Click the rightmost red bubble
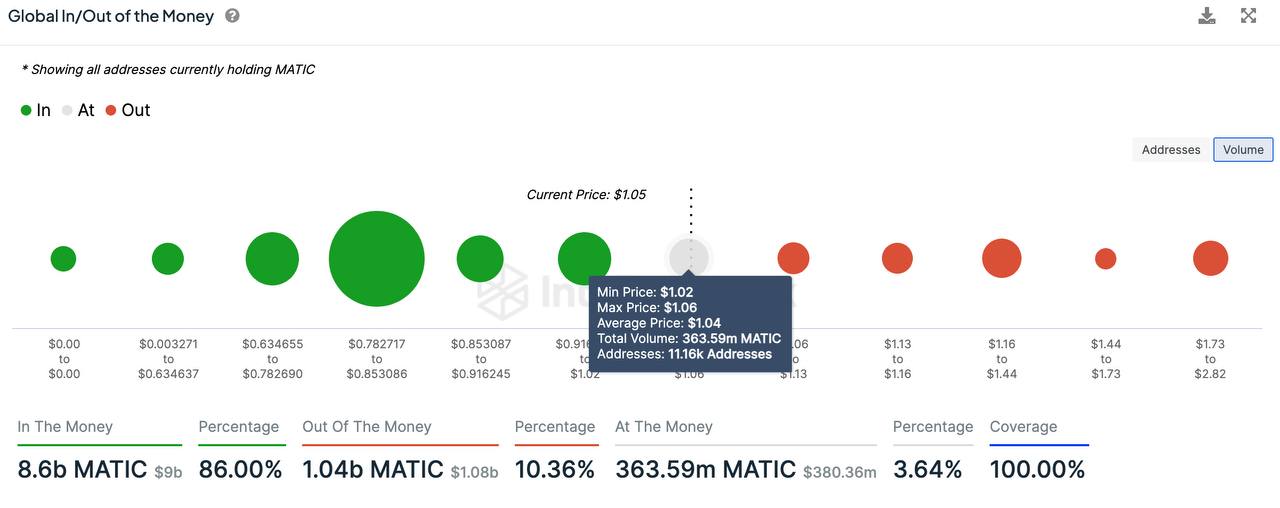This screenshot has width=1280, height=508. pos(1210,258)
